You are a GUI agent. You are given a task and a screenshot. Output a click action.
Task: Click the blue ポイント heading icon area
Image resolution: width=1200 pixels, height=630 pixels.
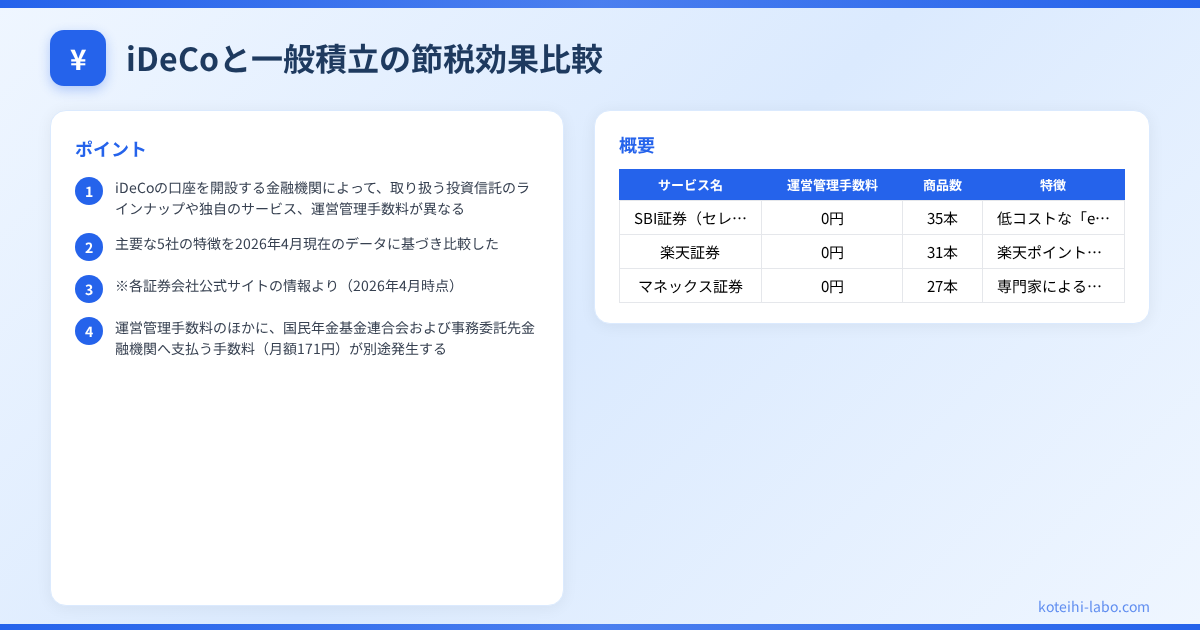click(x=106, y=148)
